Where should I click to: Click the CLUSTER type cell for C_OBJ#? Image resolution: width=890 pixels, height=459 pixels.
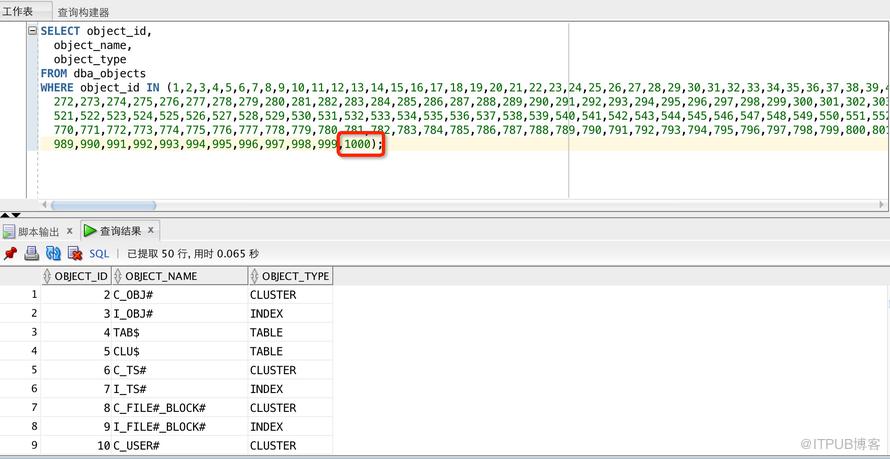[290, 295]
